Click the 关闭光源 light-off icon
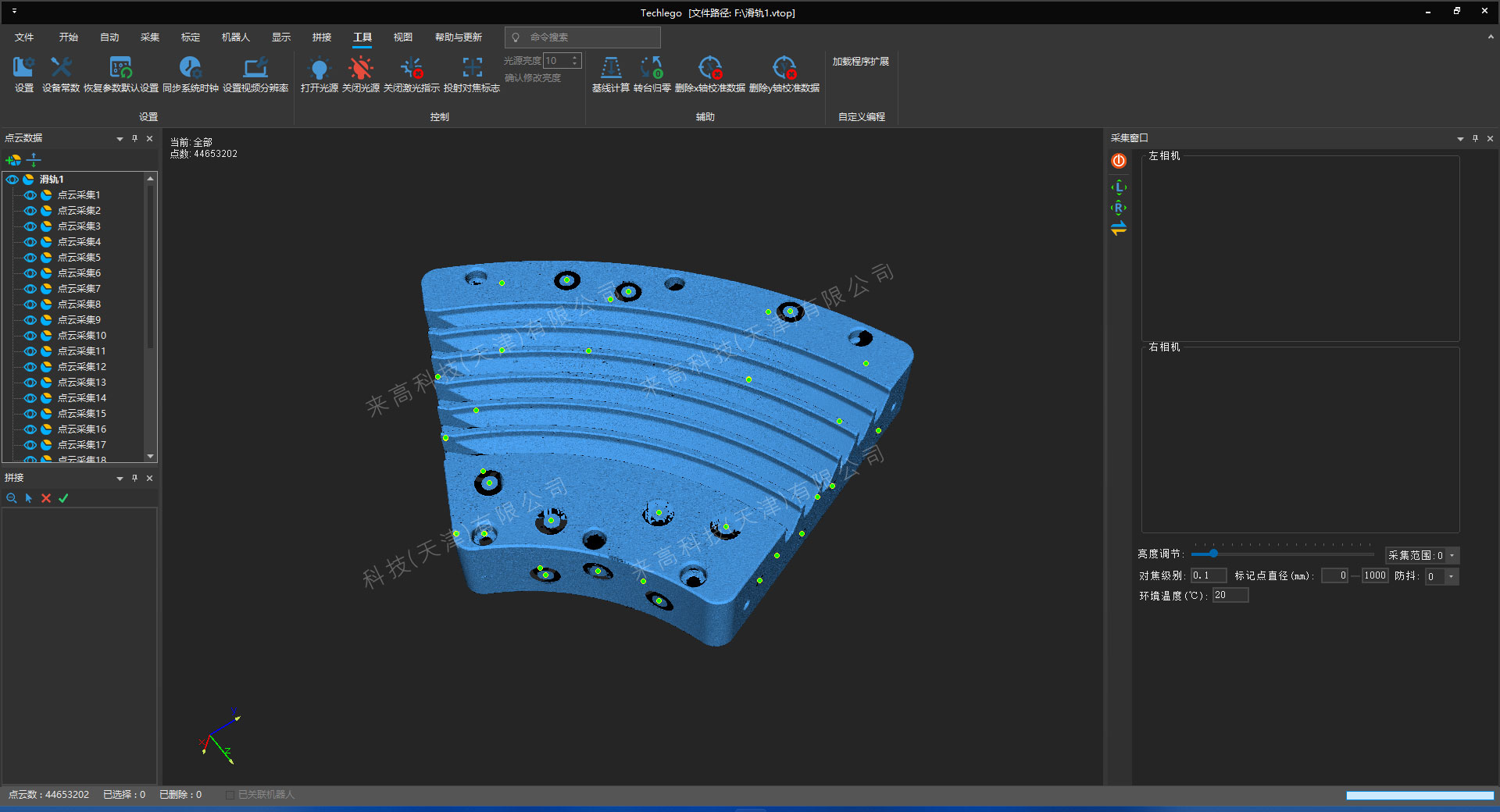The image size is (1500, 812). click(x=360, y=69)
